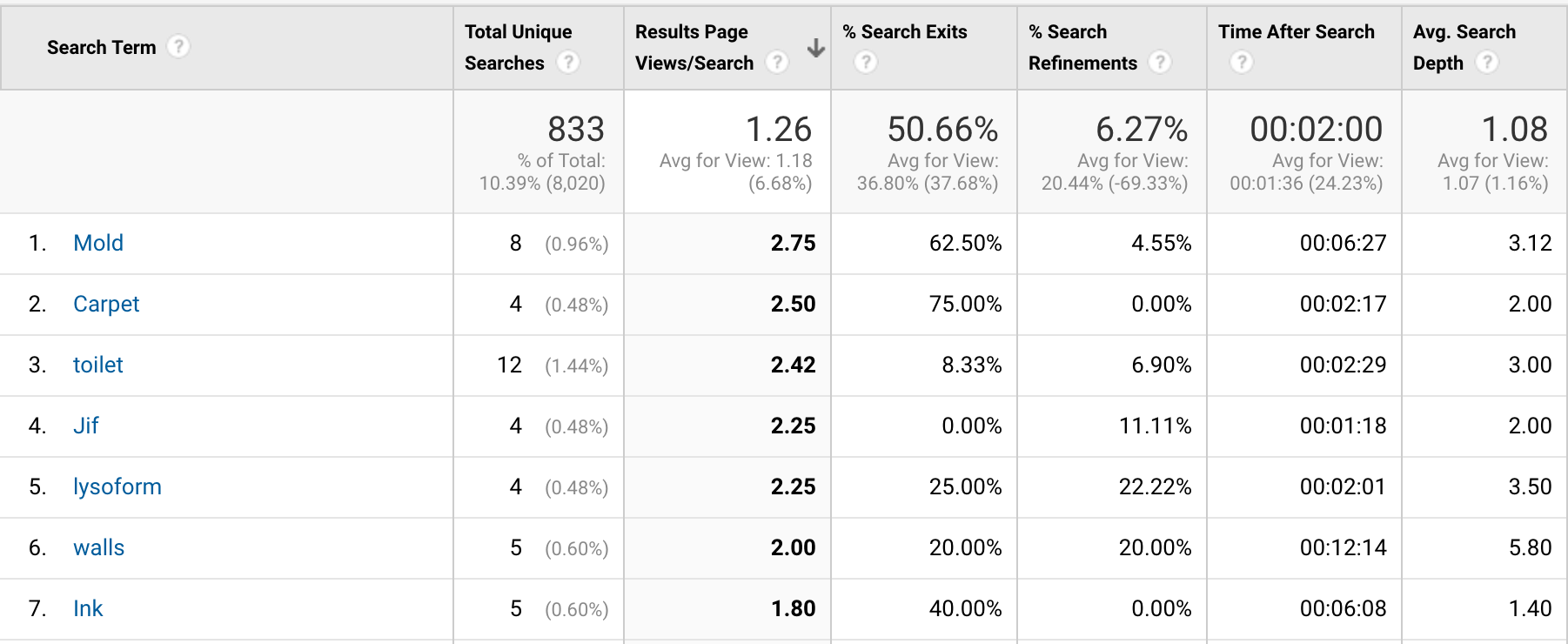Open the Mold search term link
The height and width of the screenshot is (644, 1568).
tap(98, 243)
